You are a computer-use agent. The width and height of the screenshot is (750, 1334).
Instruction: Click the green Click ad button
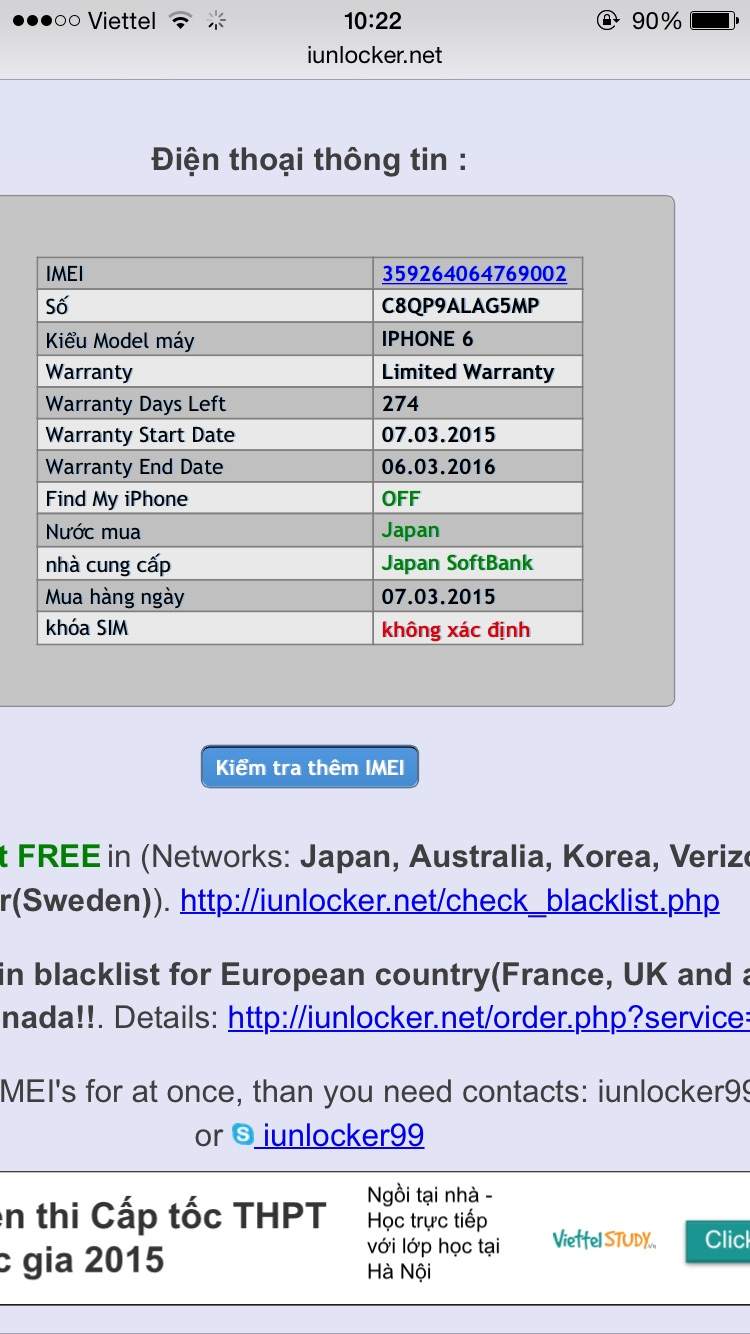(718, 1240)
